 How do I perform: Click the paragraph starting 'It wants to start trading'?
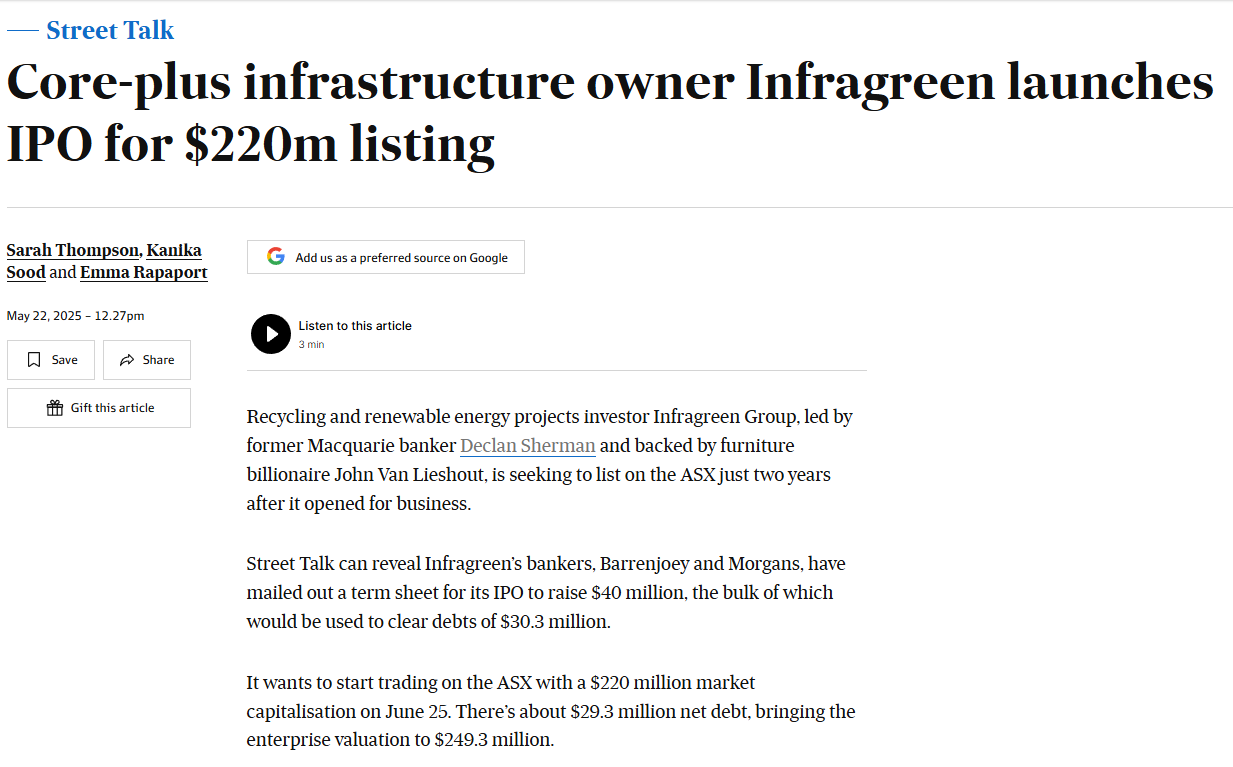tap(551, 711)
